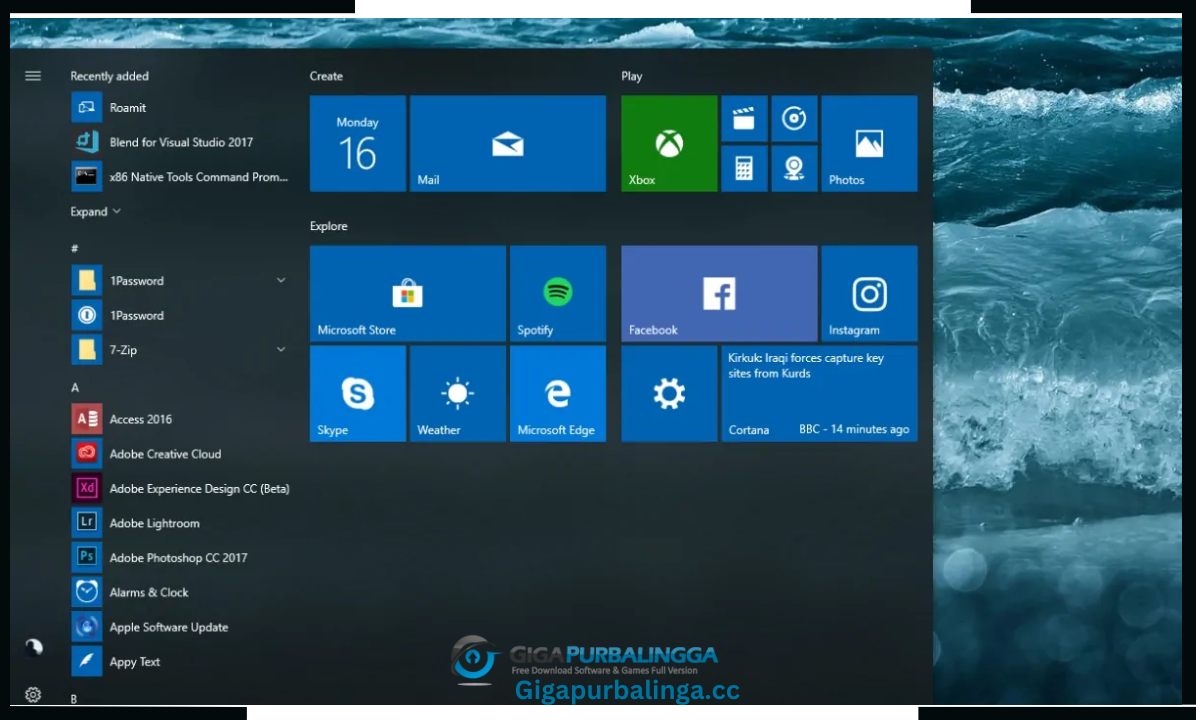
Task: Open Settings gear in Start sidebar
Action: coord(33,694)
